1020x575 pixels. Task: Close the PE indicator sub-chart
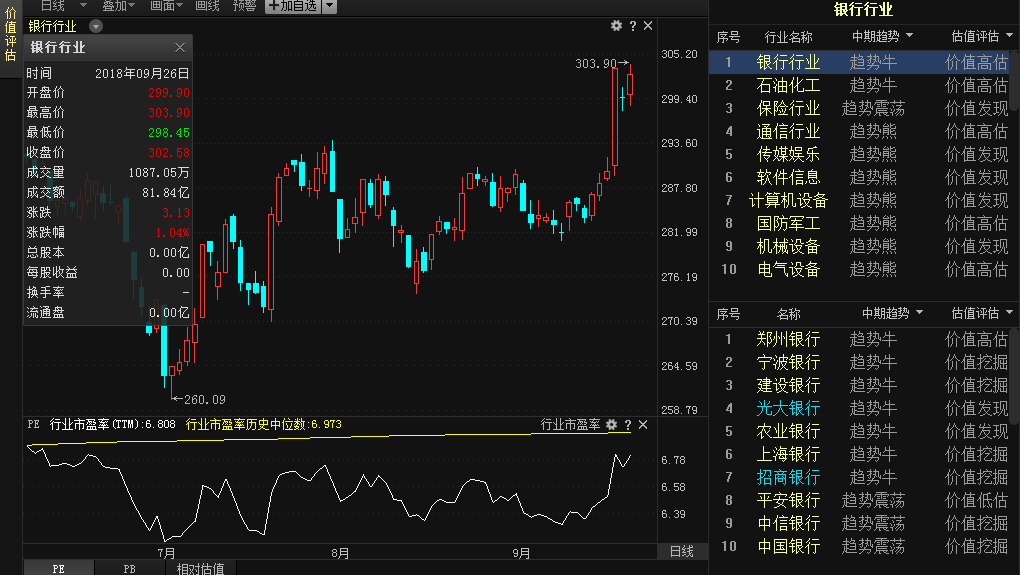point(643,425)
